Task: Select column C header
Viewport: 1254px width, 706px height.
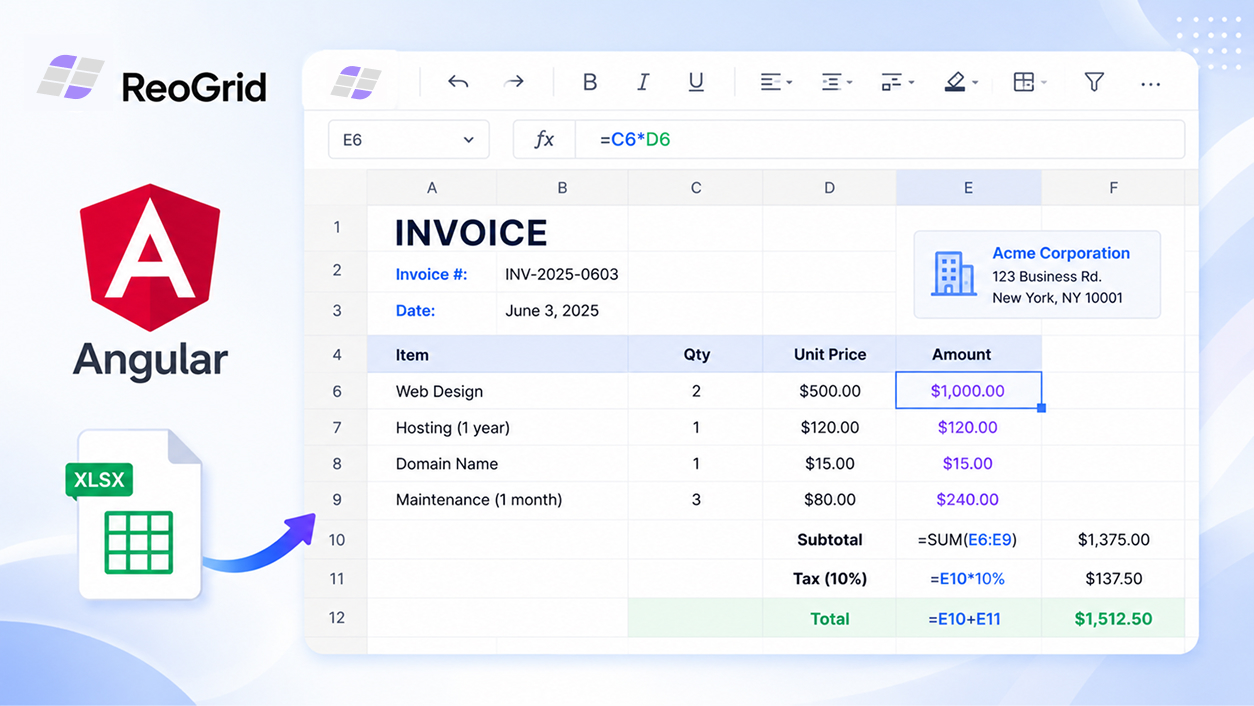Action: (696, 188)
